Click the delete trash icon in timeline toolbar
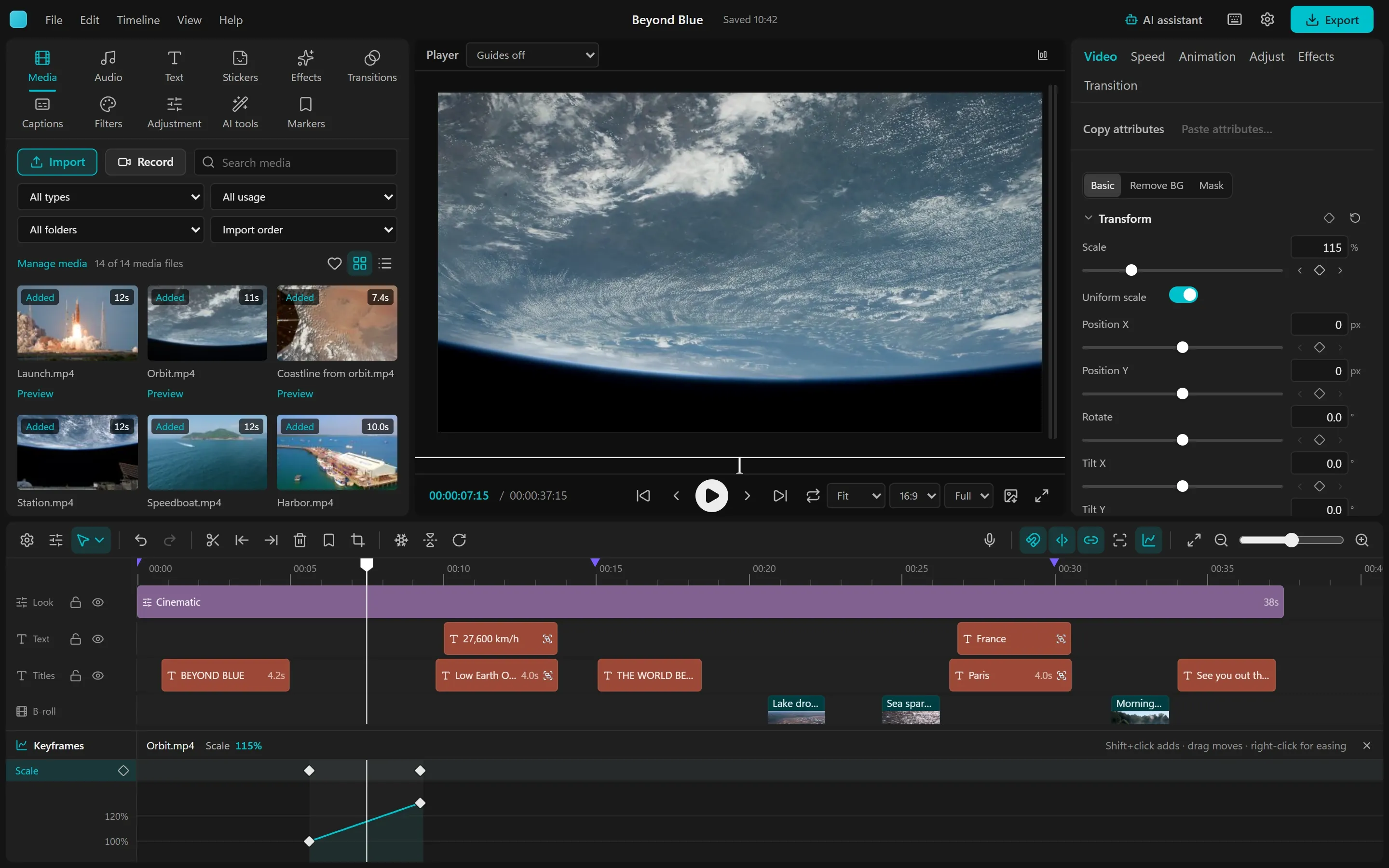 [x=300, y=540]
